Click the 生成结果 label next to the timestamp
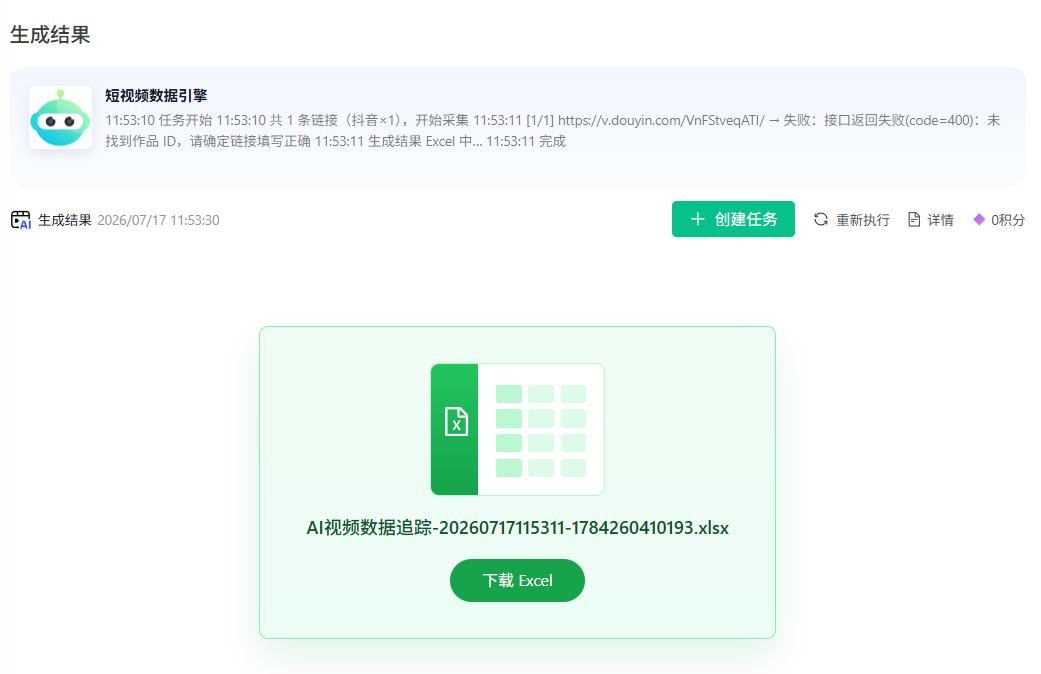 [x=64, y=220]
